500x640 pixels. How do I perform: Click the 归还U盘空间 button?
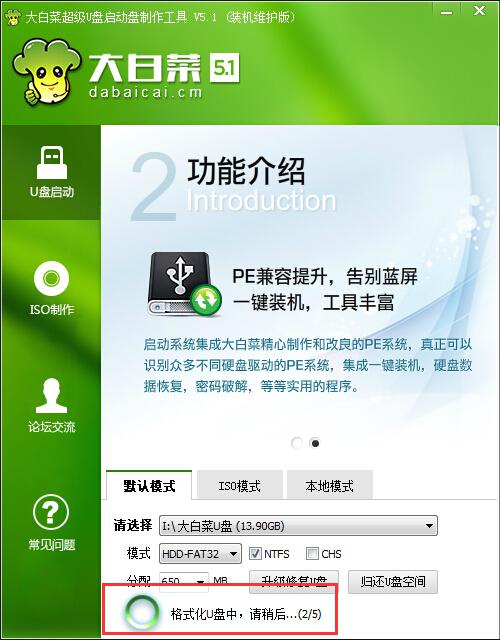tap(393, 582)
